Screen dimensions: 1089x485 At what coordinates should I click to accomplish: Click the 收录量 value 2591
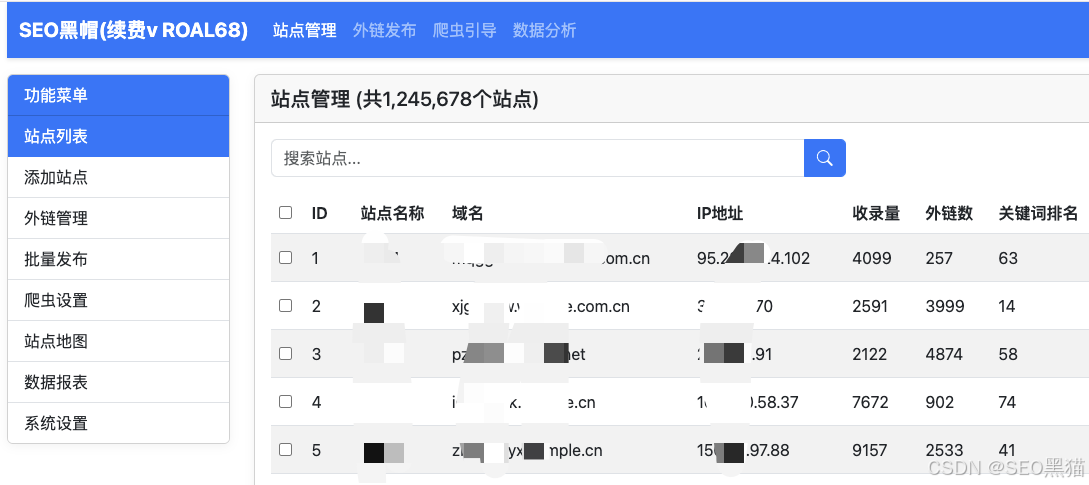pos(870,306)
